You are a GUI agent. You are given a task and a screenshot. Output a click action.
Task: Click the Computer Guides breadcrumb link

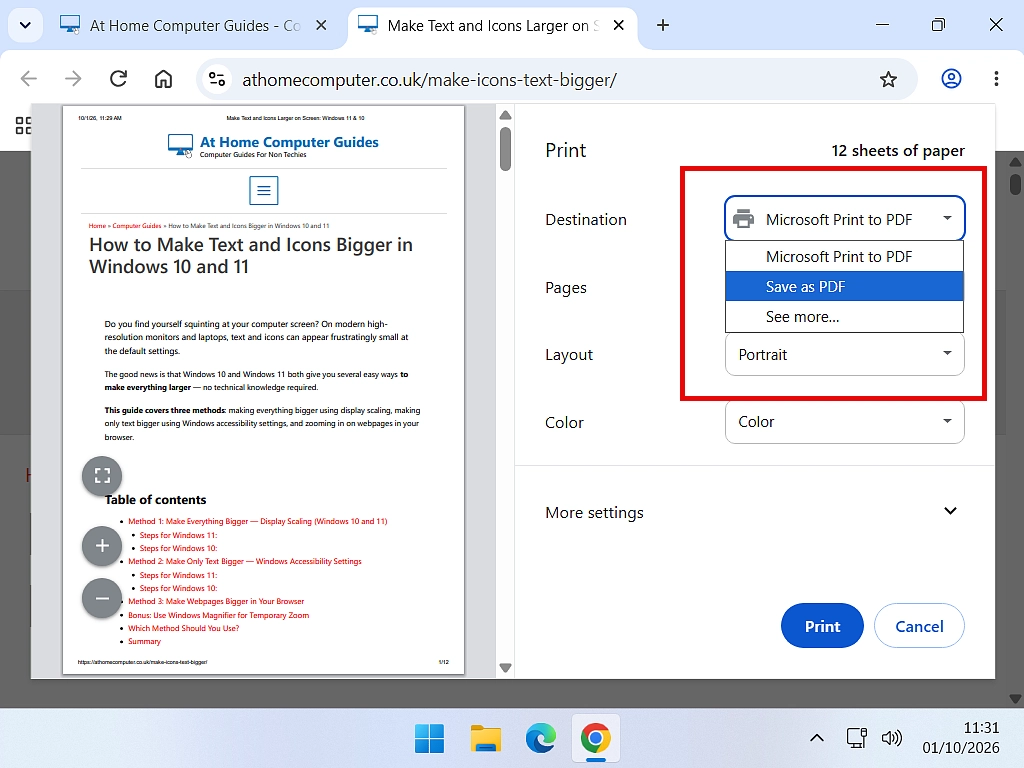coord(136,226)
